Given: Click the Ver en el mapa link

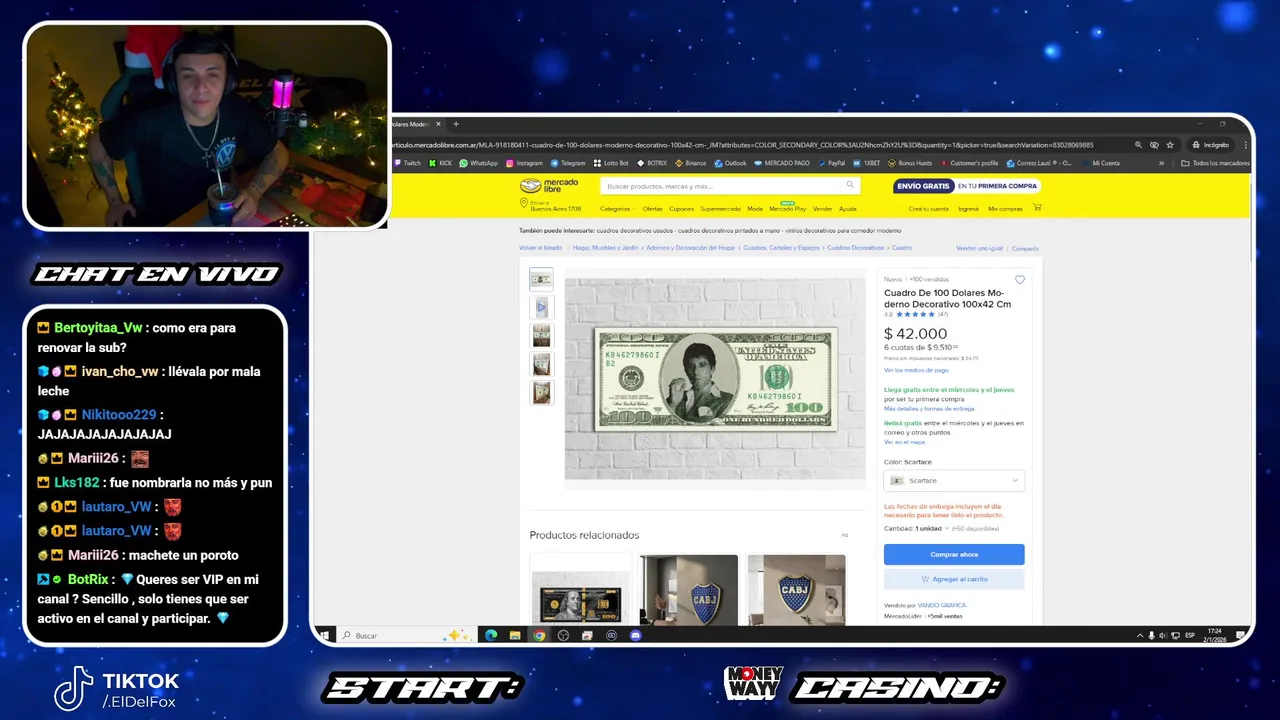Looking at the screenshot, I should pos(904,441).
